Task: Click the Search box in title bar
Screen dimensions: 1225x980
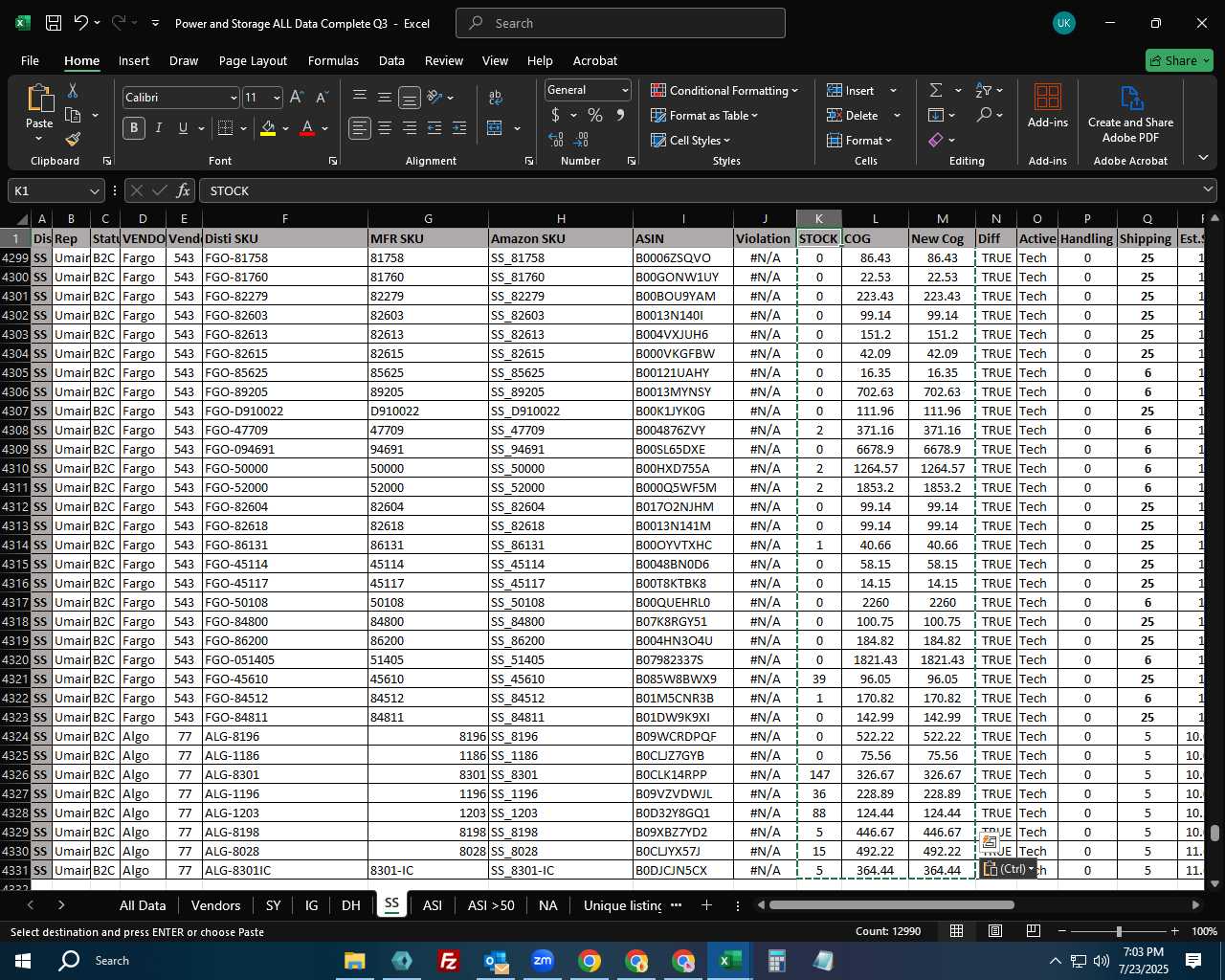Action: point(620,23)
